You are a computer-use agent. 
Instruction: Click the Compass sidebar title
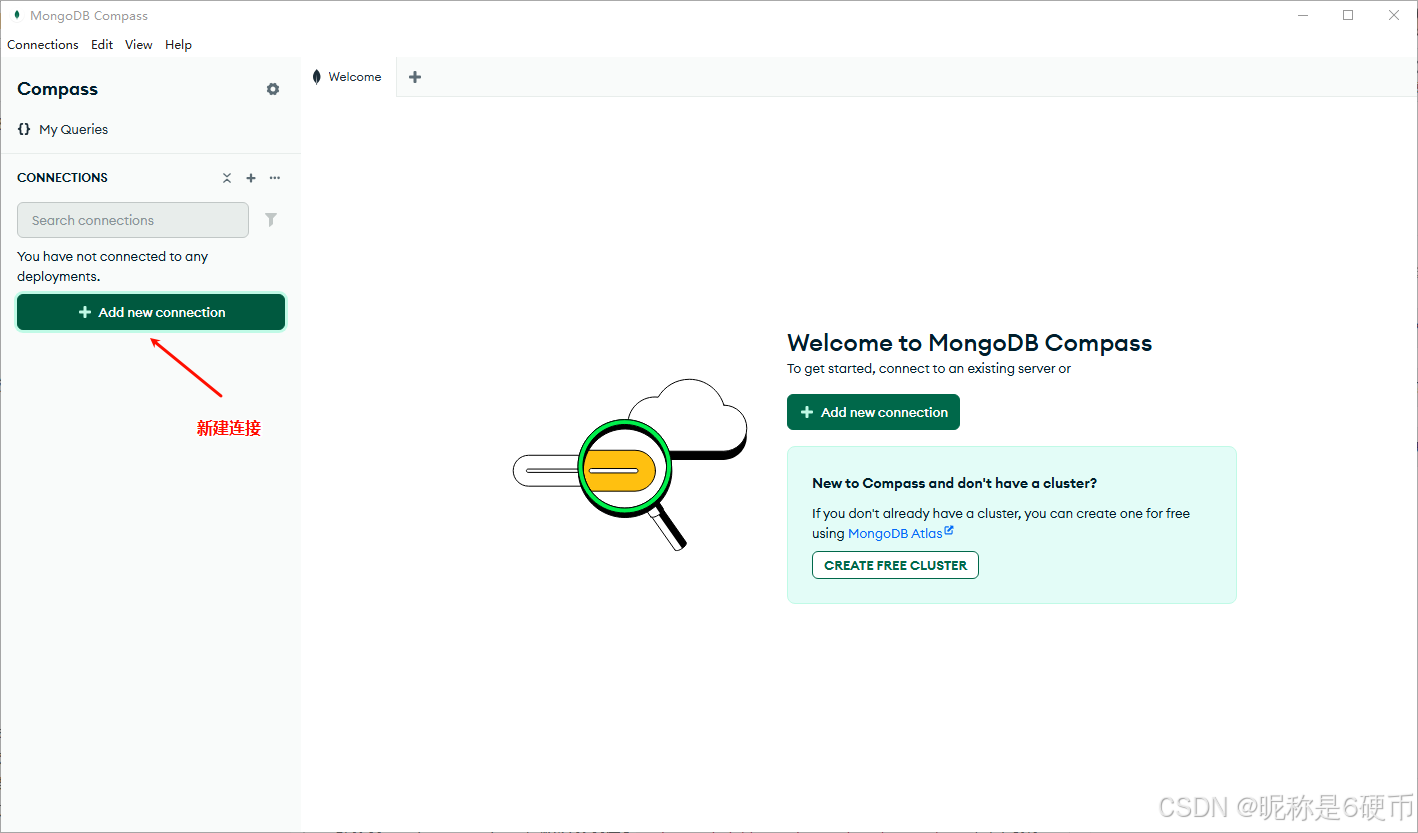pyautogui.click(x=57, y=89)
